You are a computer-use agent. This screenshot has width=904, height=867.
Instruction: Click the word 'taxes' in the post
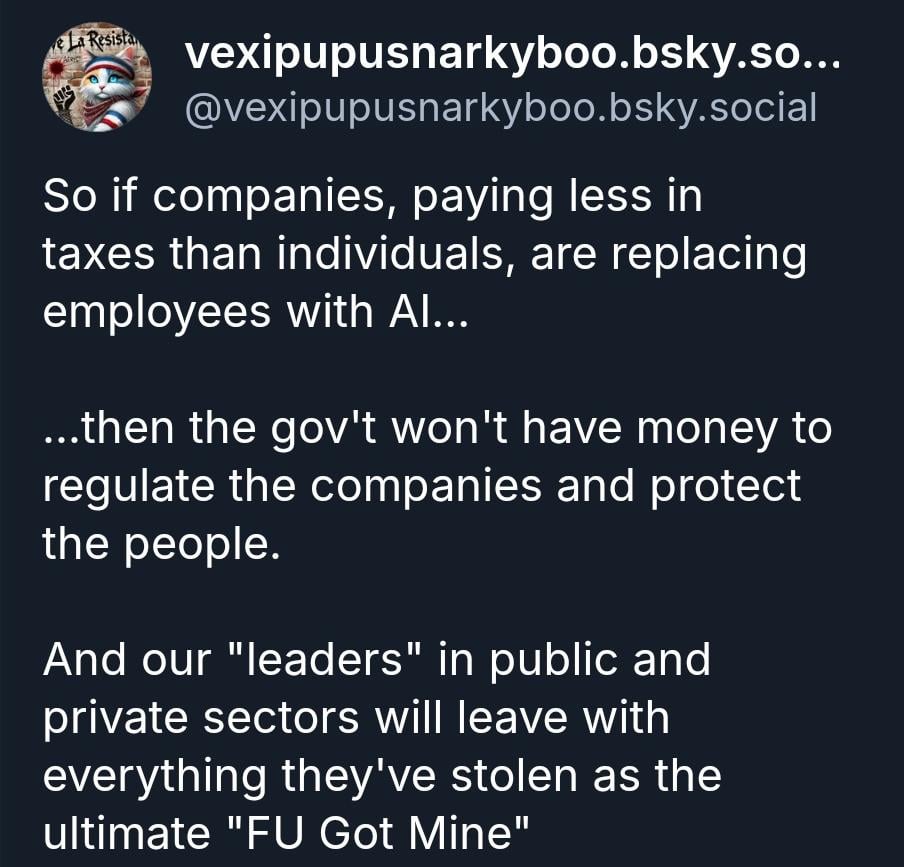99,254
